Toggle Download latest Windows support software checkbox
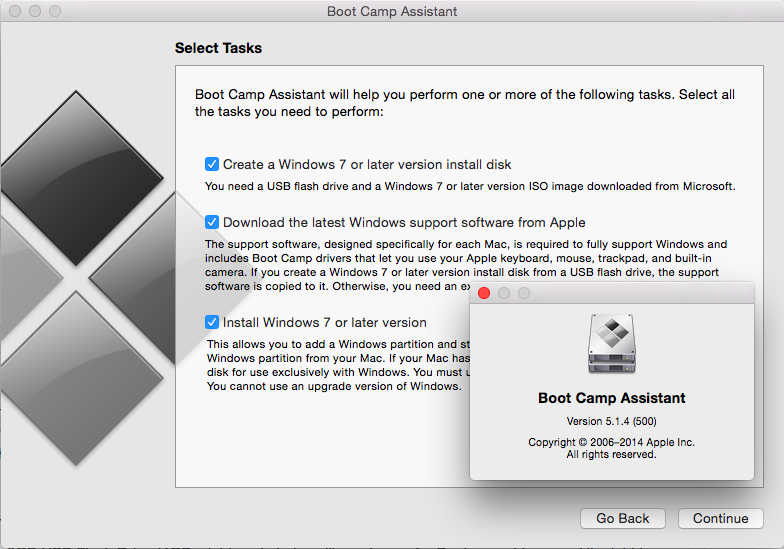The height and width of the screenshot is (549, 784). (212, 222)
